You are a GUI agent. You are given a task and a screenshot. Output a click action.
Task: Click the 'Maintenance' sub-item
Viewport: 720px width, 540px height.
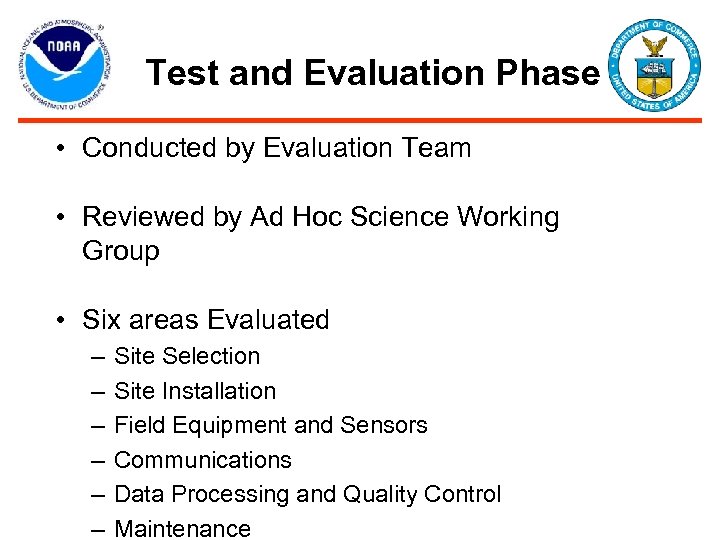point(183,528)
